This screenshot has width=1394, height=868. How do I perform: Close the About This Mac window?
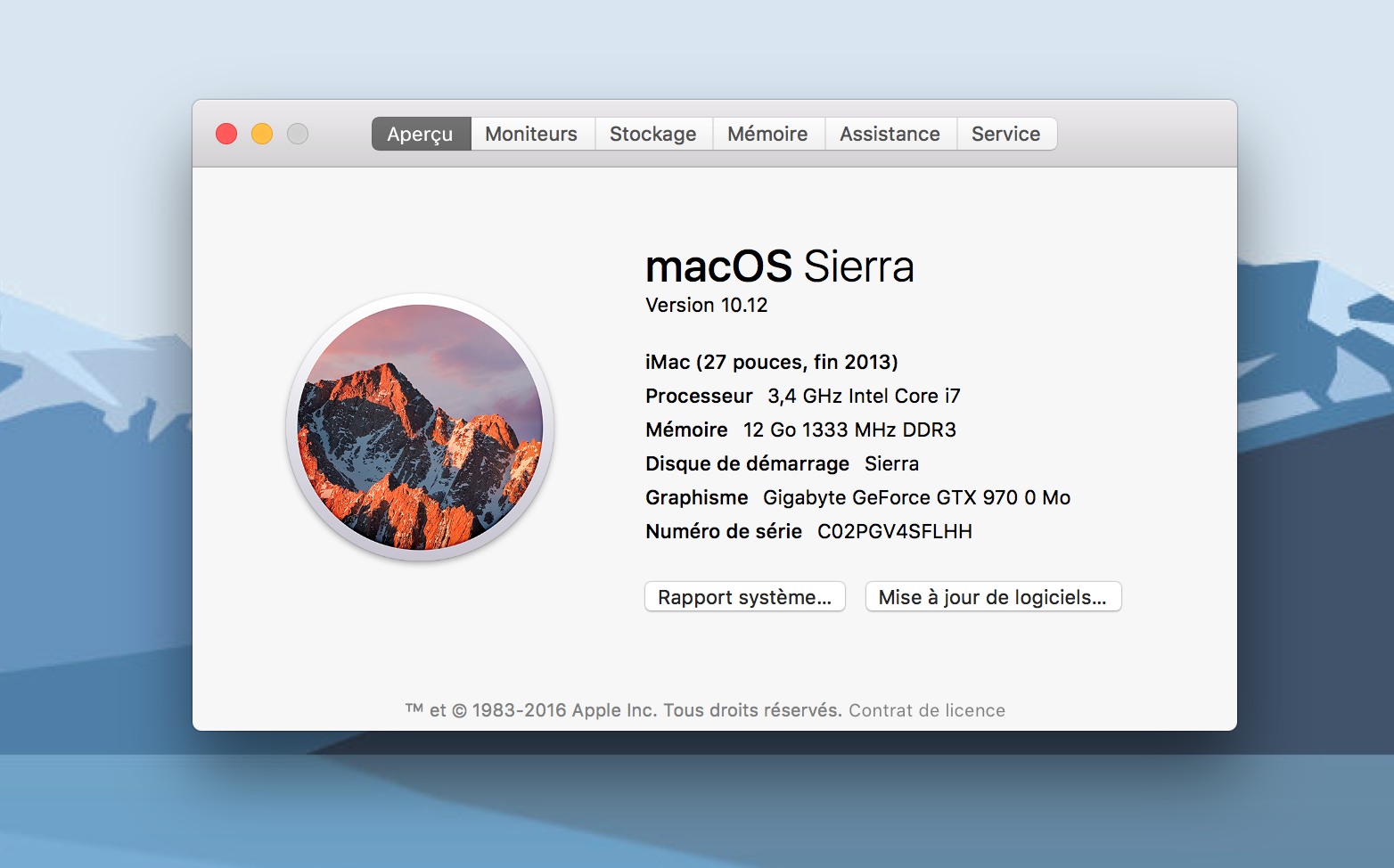point(226,134)
